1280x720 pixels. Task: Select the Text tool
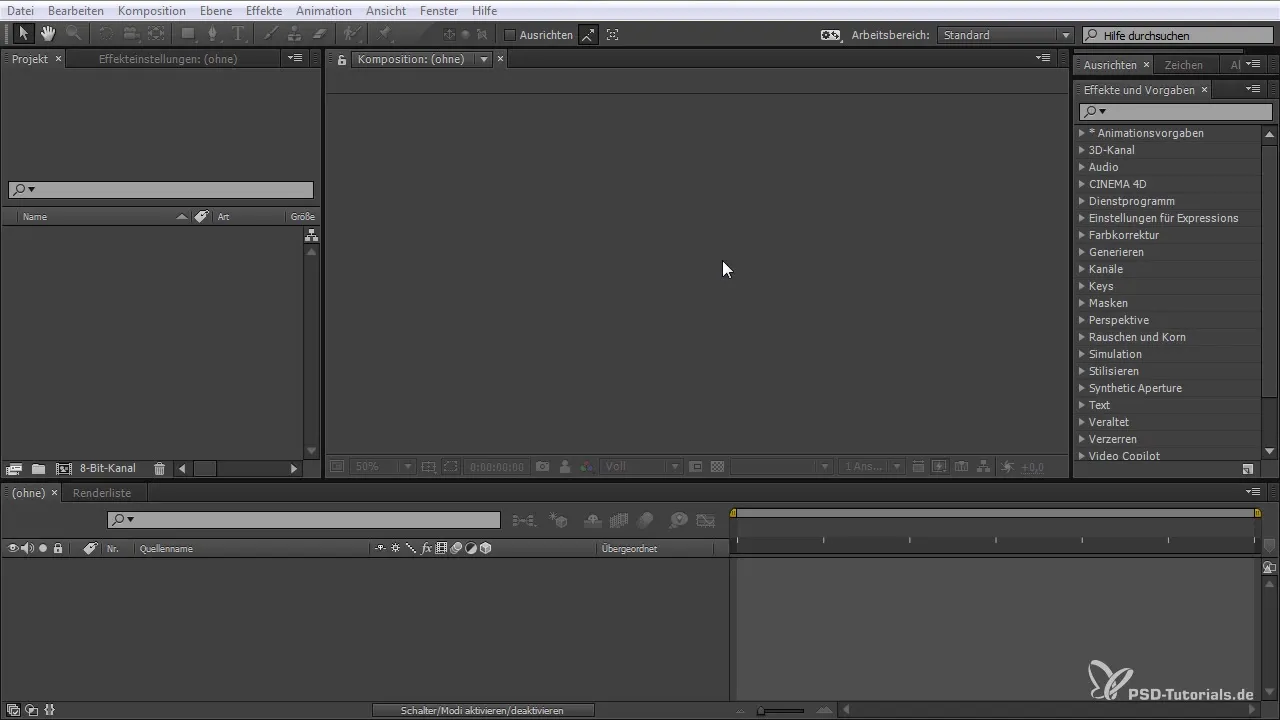coord(238,34)
